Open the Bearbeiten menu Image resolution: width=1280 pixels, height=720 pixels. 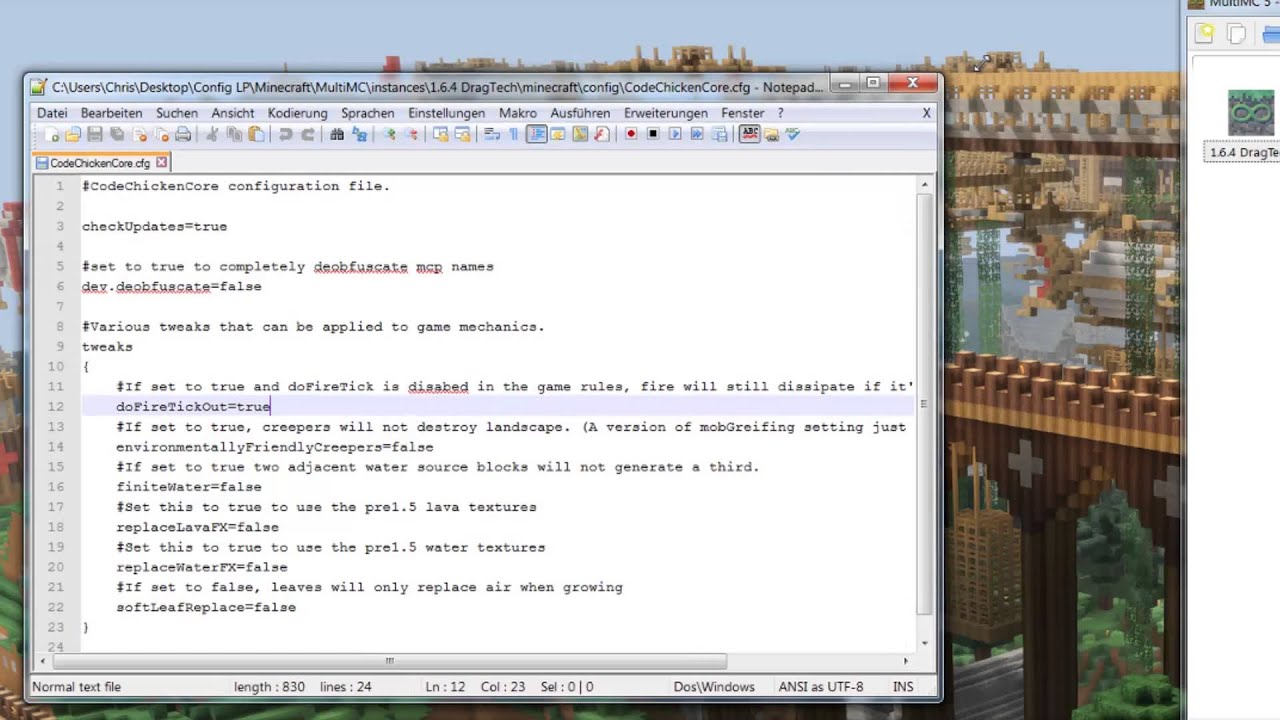click(112, 113)
